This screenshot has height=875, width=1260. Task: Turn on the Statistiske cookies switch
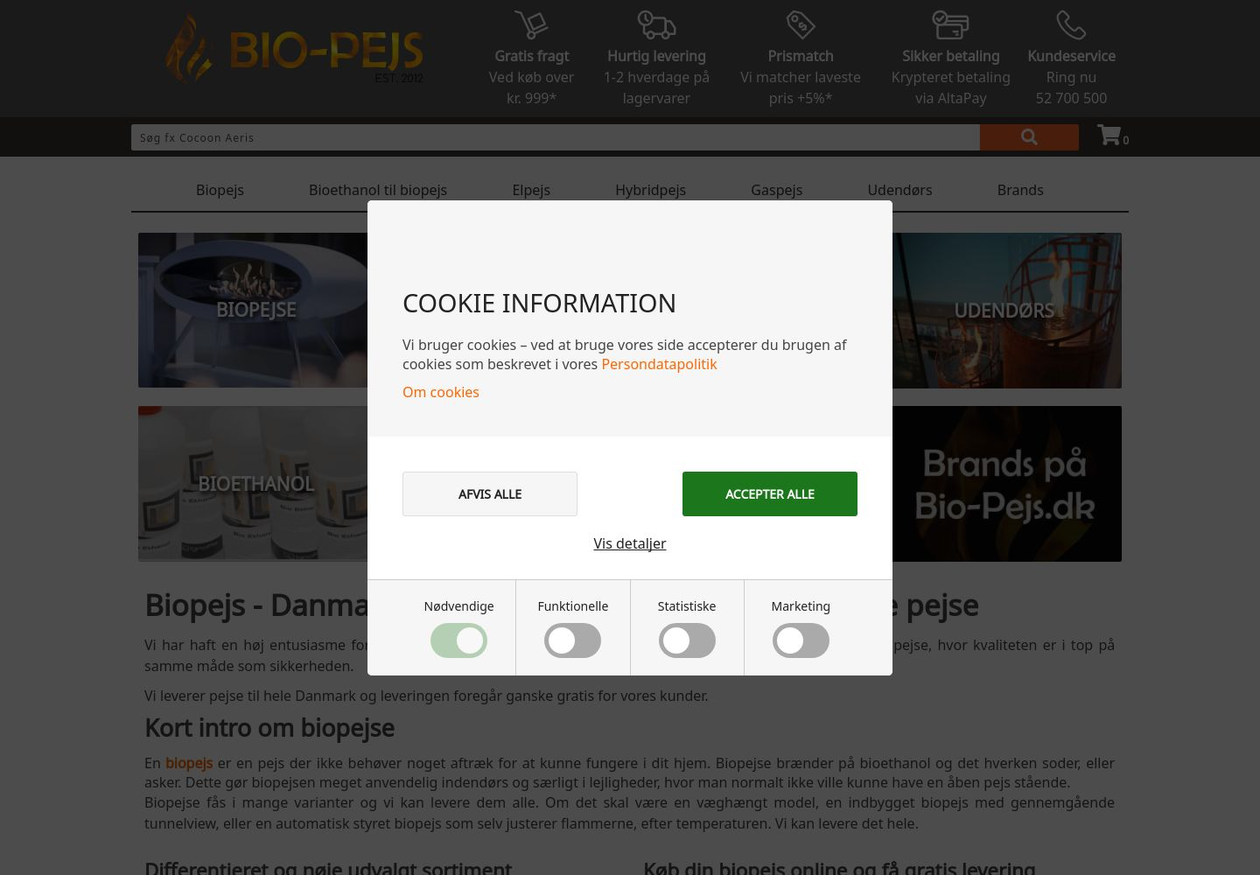pyautogui.click(x=686, y=641)
